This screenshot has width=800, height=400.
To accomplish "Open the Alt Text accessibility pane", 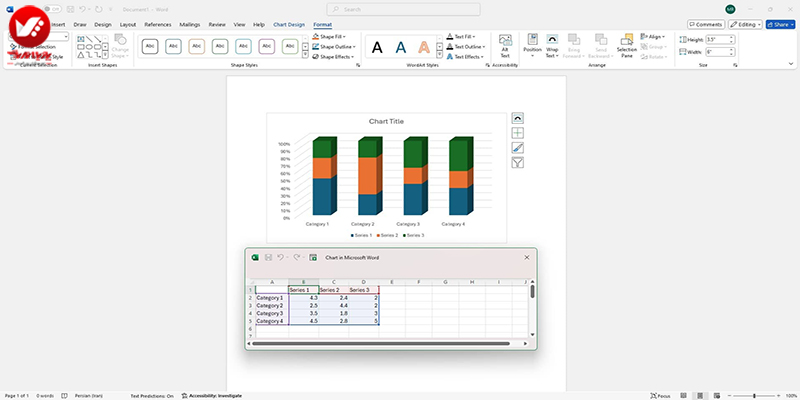I will click(505, 46).
